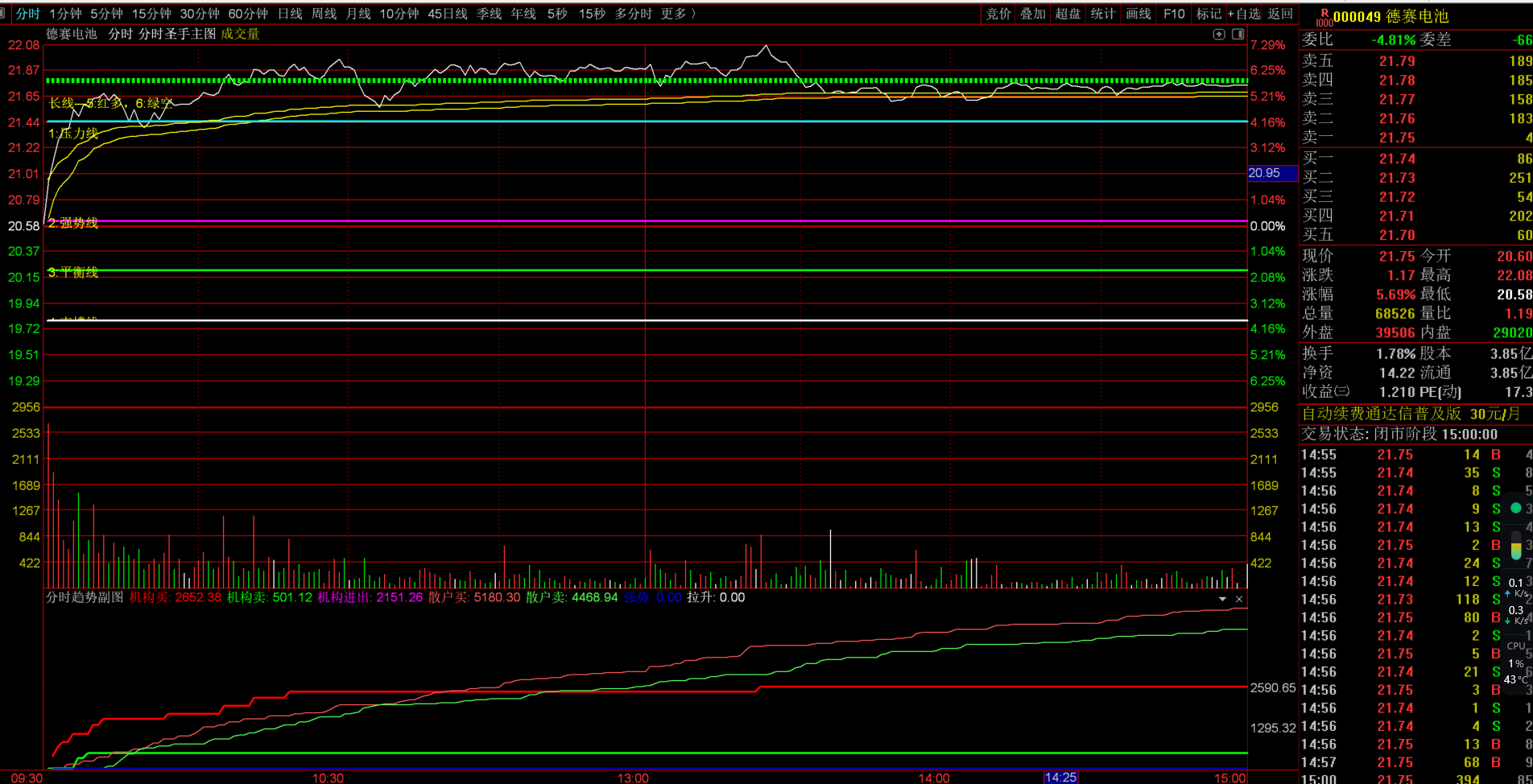Select the 10分钟 period tab
This screenshot has width=1533, height=784.
click(x=399, y=14)
